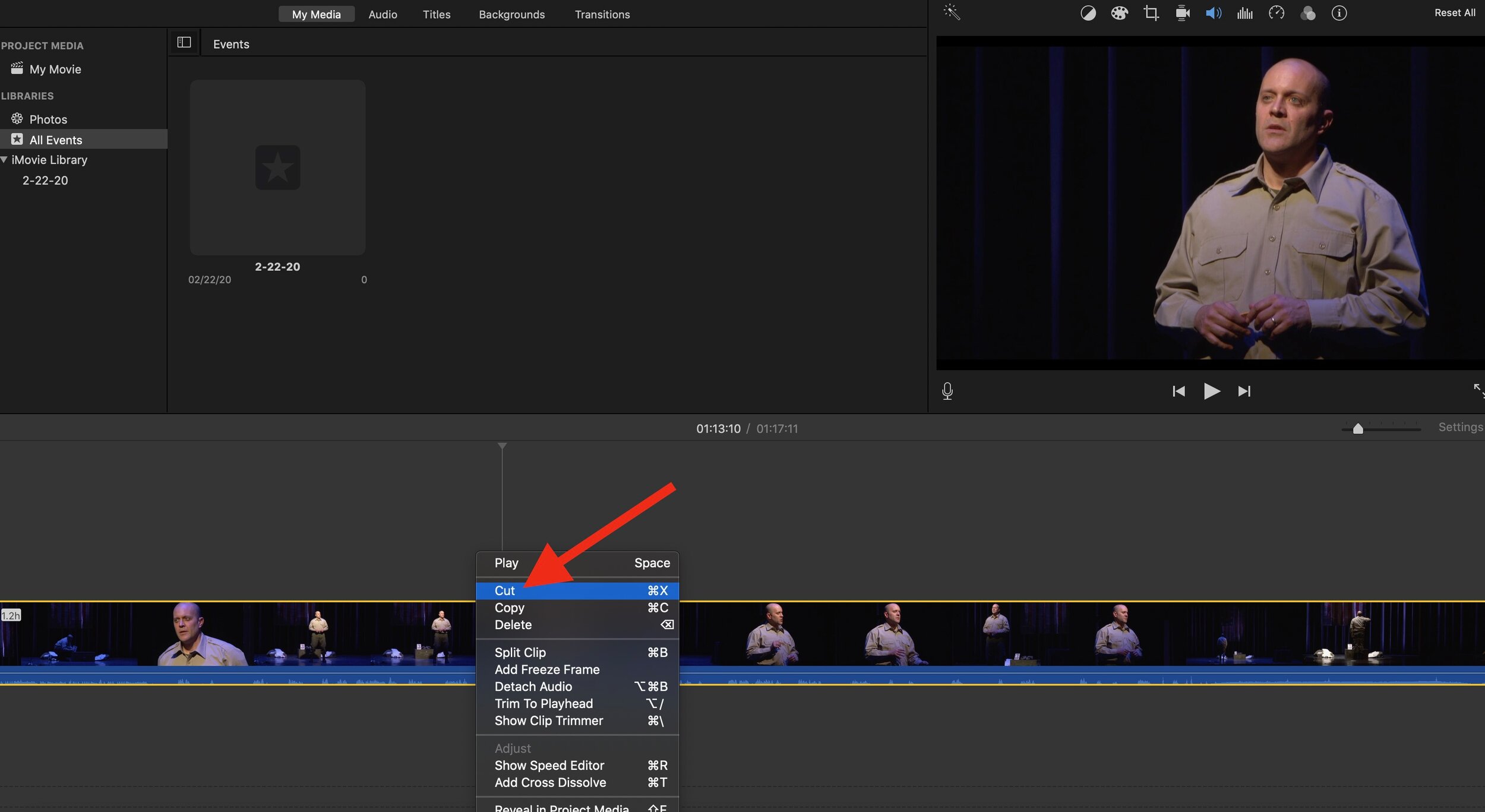Switch to the Titles tab

(437, 14)
